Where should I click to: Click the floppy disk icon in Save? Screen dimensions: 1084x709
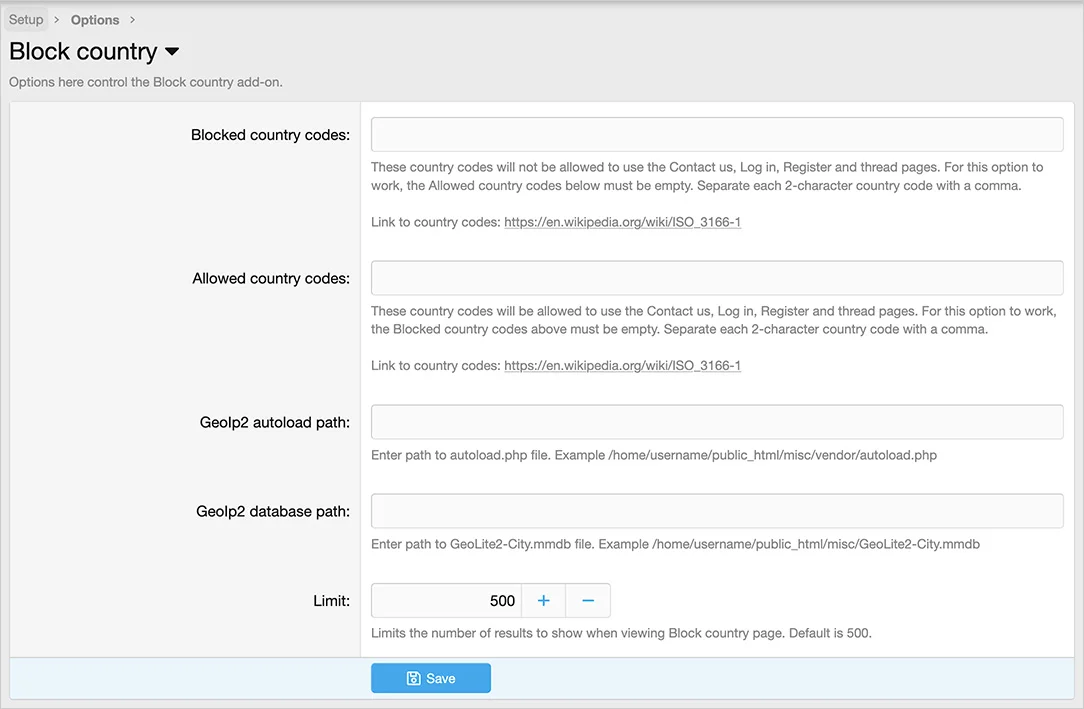coord(413,678)
